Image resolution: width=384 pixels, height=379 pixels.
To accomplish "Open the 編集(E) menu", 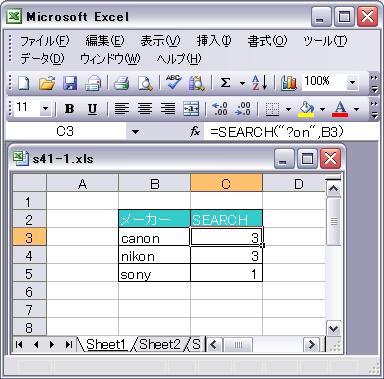I will point(105,41).
